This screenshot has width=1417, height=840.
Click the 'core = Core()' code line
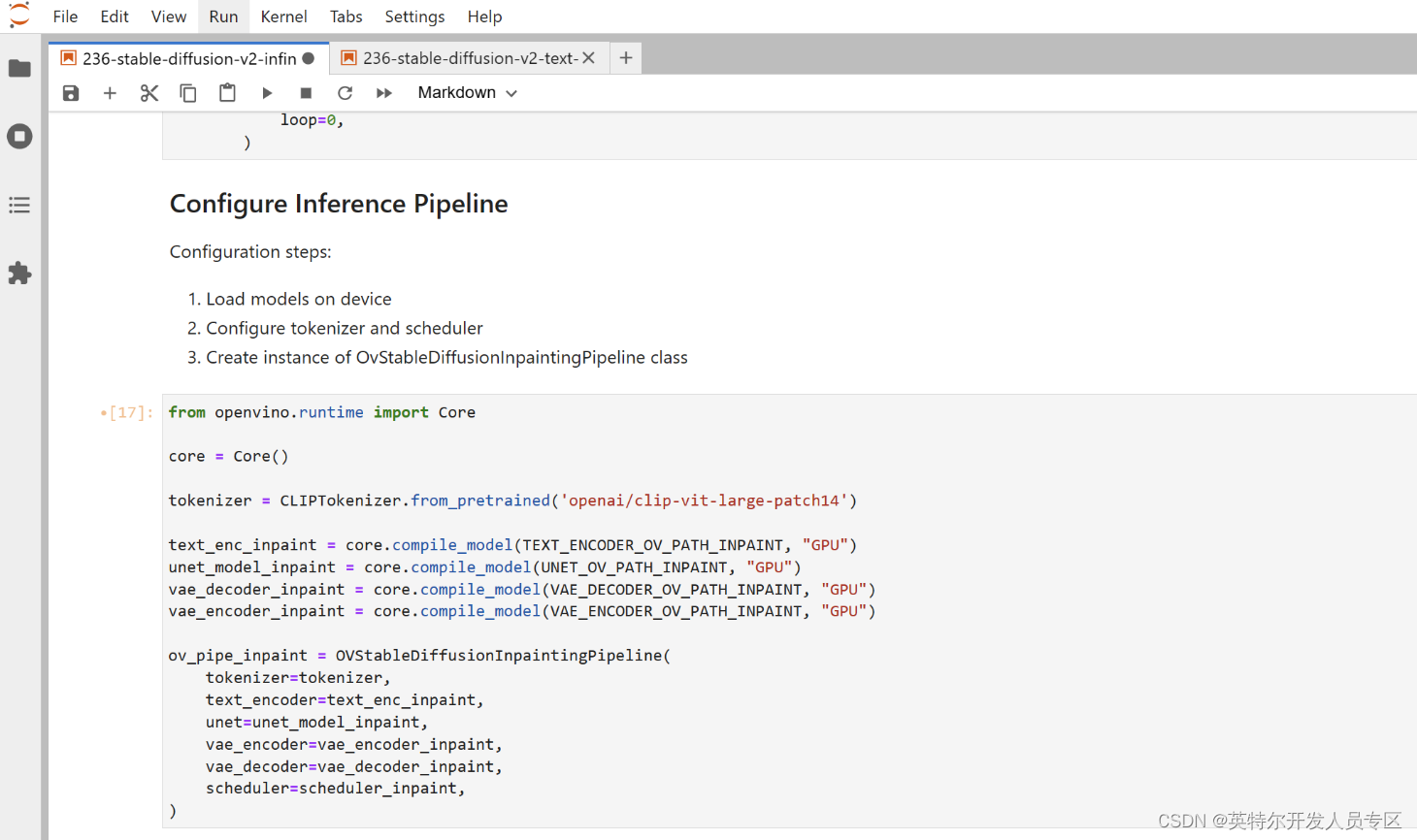(228, 457)
